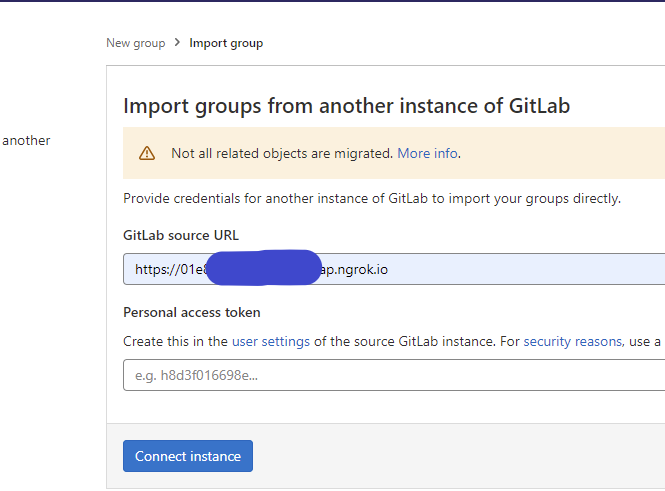Go back to New group breadcrumb
This screenshot has width=665, height=491.
coord(135,43)
